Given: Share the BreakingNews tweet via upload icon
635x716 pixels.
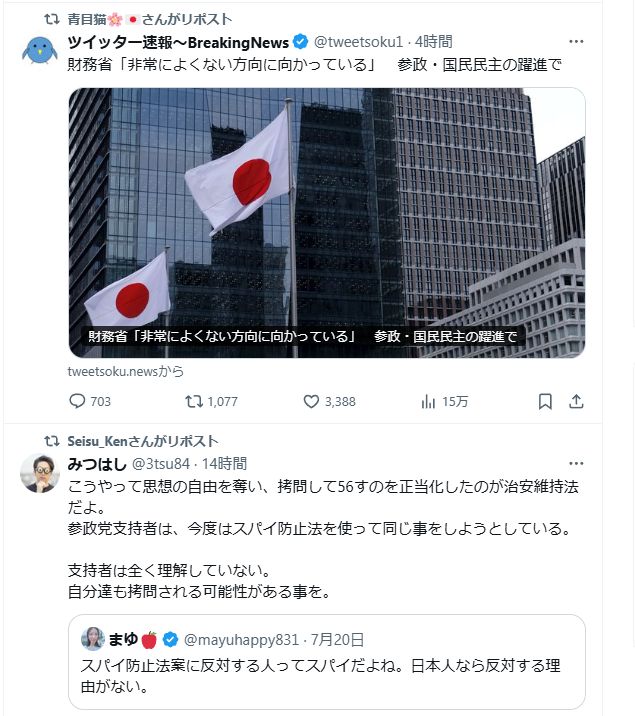Looking at the screenshot, I should click(x=576, y=401).
